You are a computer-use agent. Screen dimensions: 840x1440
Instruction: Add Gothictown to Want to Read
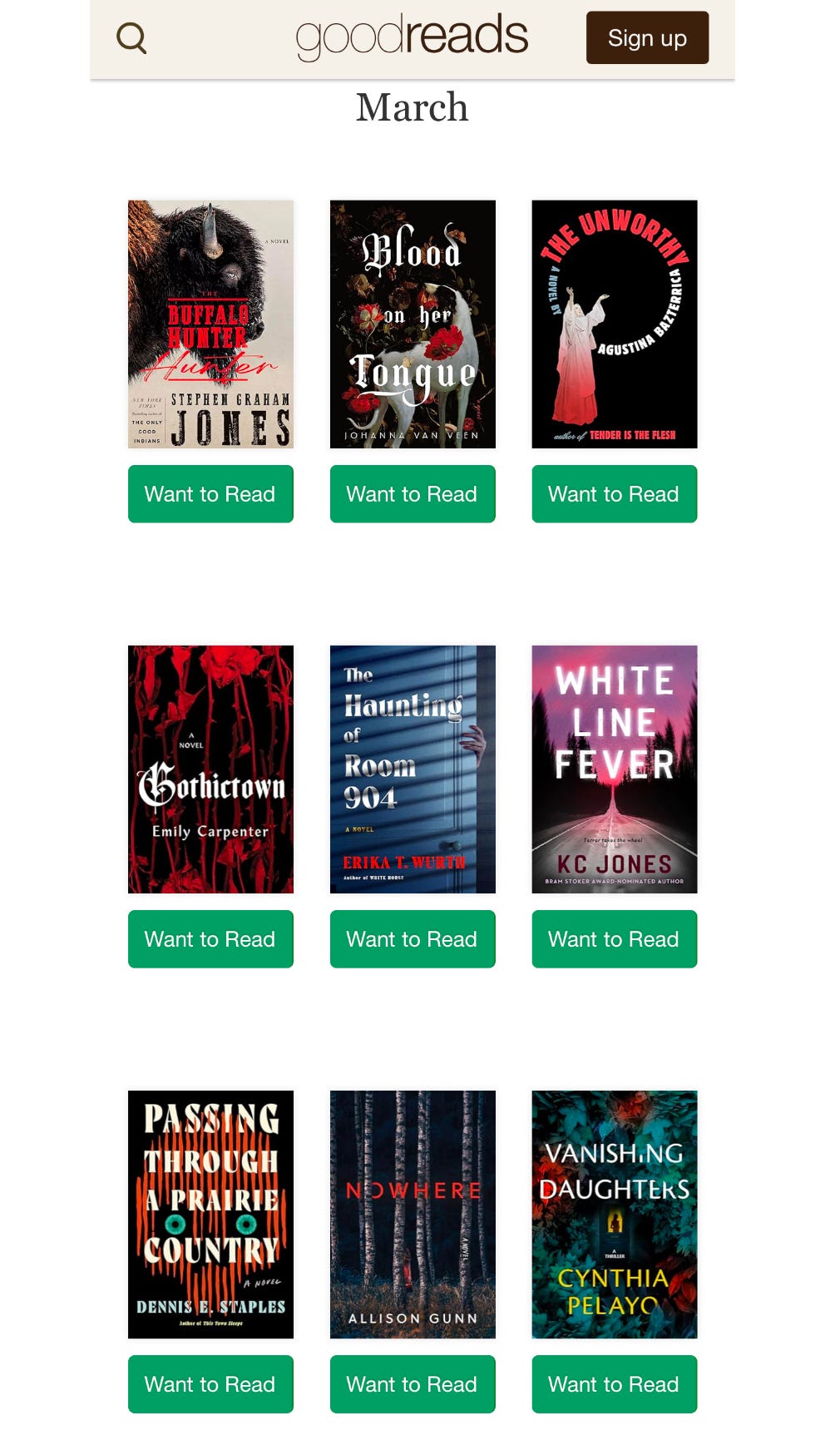coord(210,939)
